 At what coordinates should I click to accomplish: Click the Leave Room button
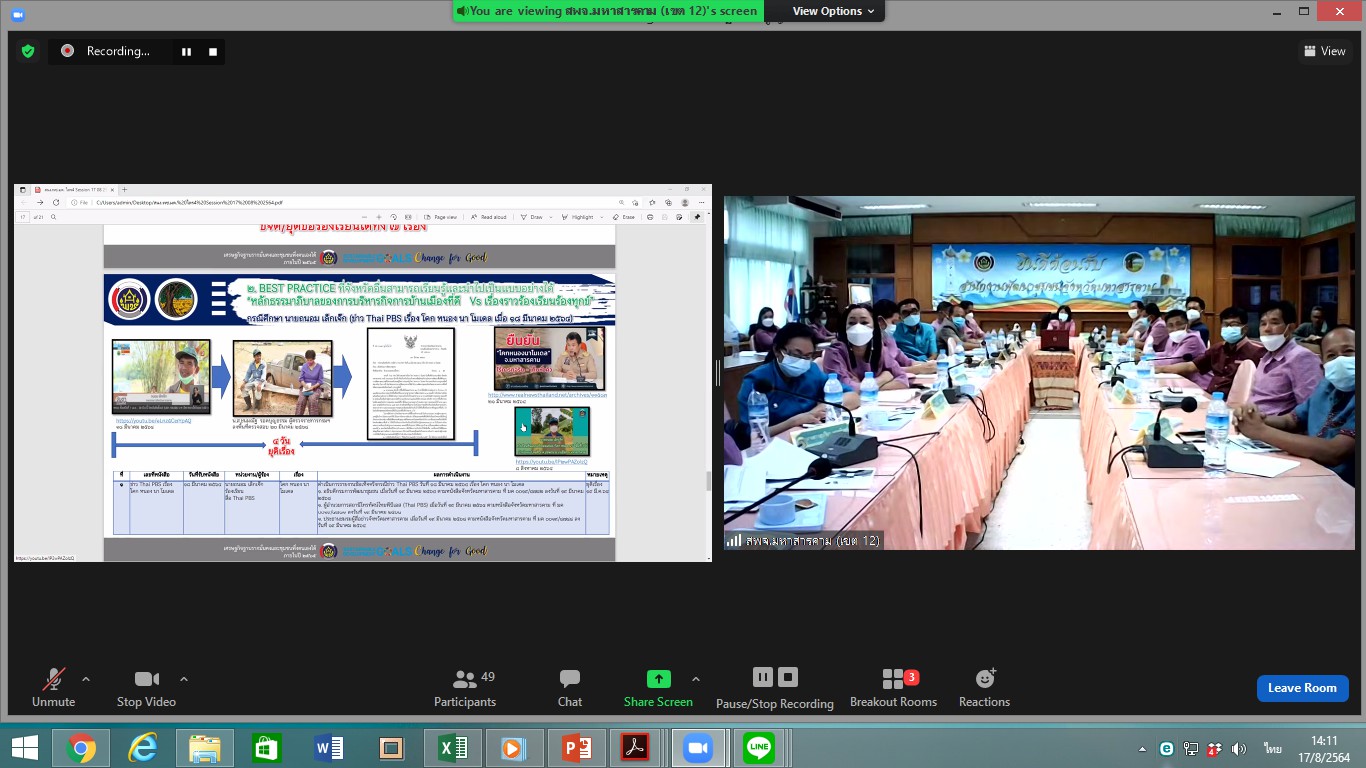point(1302,688)
